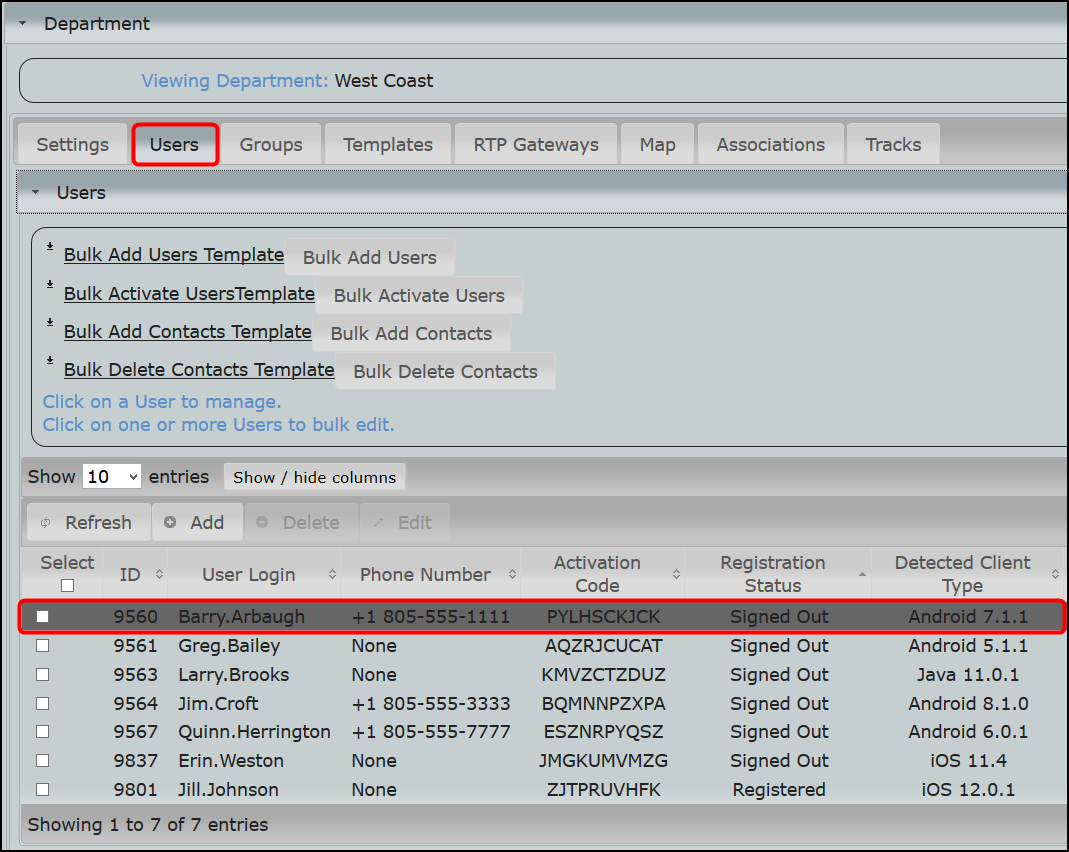1069x852 pixels.
Task: Open the Bulk Delete Contacts Template link
Action: 199,369
